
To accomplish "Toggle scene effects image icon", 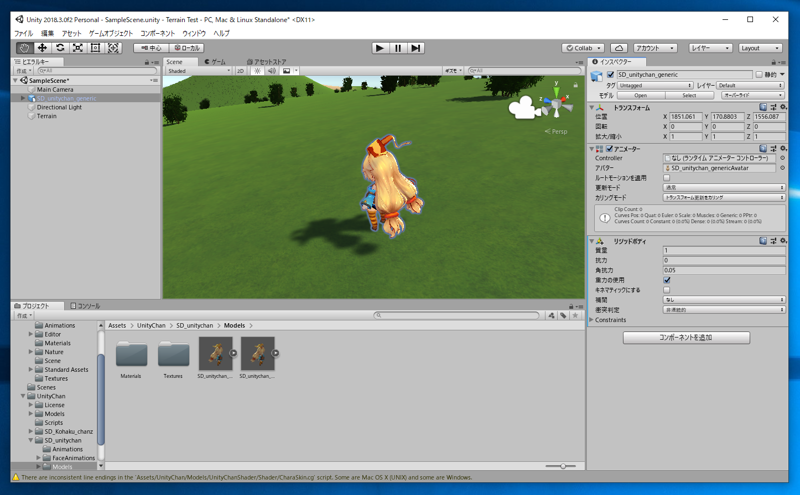I will (287, 71).
